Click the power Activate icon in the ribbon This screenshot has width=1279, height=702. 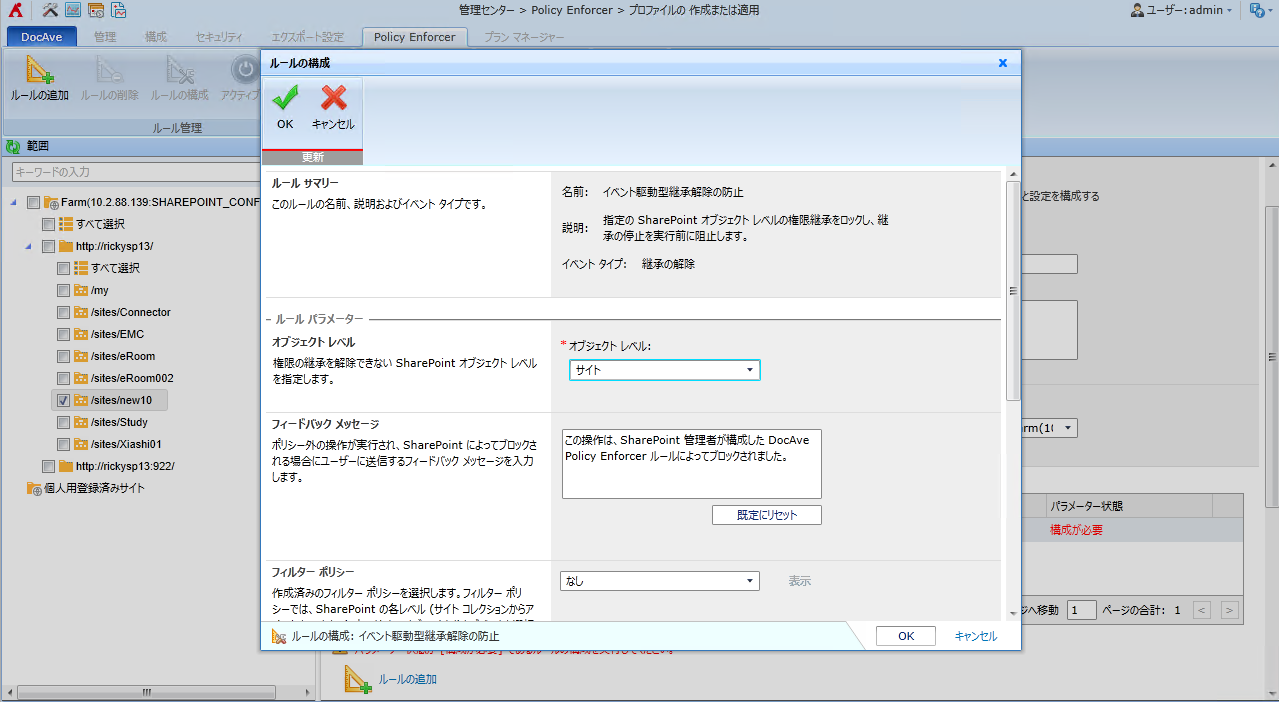[245, 70]
